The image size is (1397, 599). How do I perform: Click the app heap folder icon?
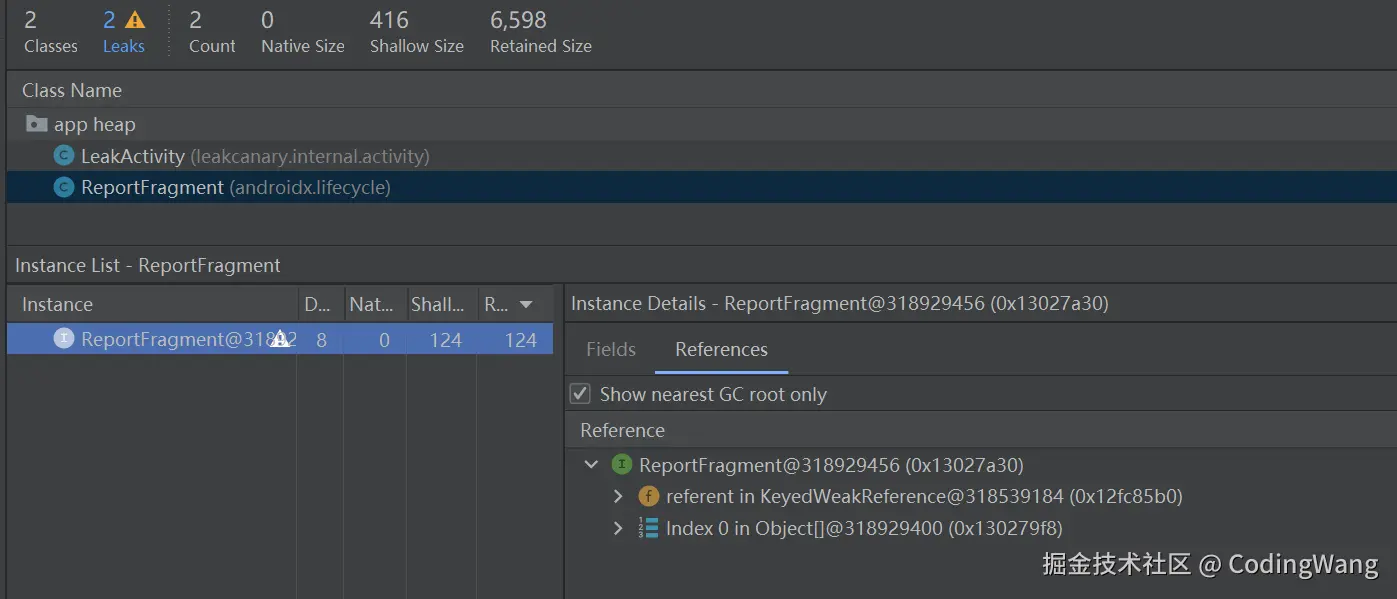pos(36,124)
